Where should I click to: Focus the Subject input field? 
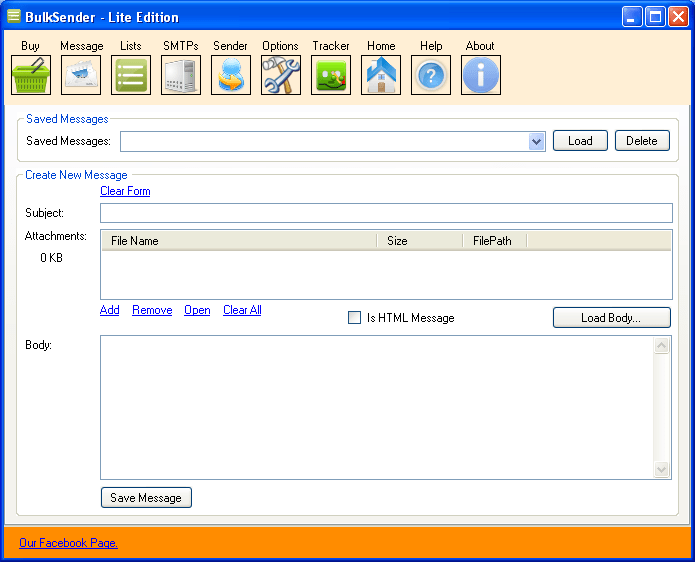386,213
